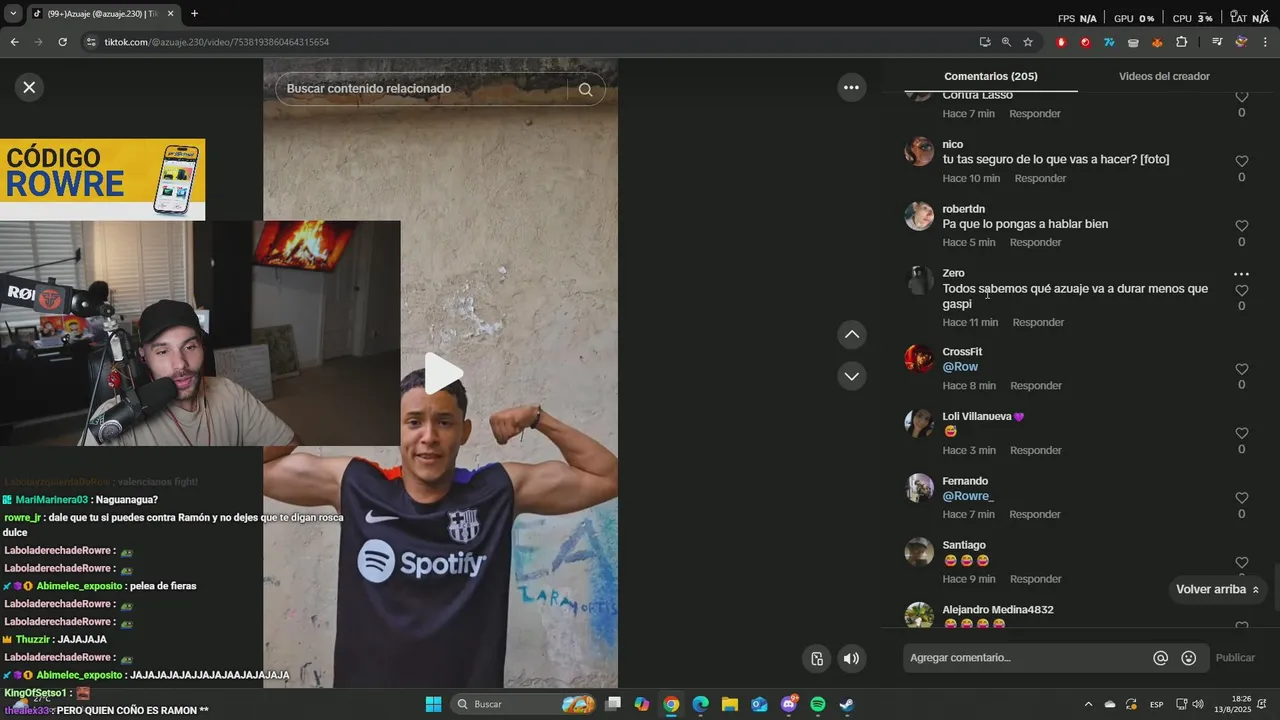This screenshot has height=720, width=1280.
Task: Insert an @ mention in comment
Action: click(1160, 658)
